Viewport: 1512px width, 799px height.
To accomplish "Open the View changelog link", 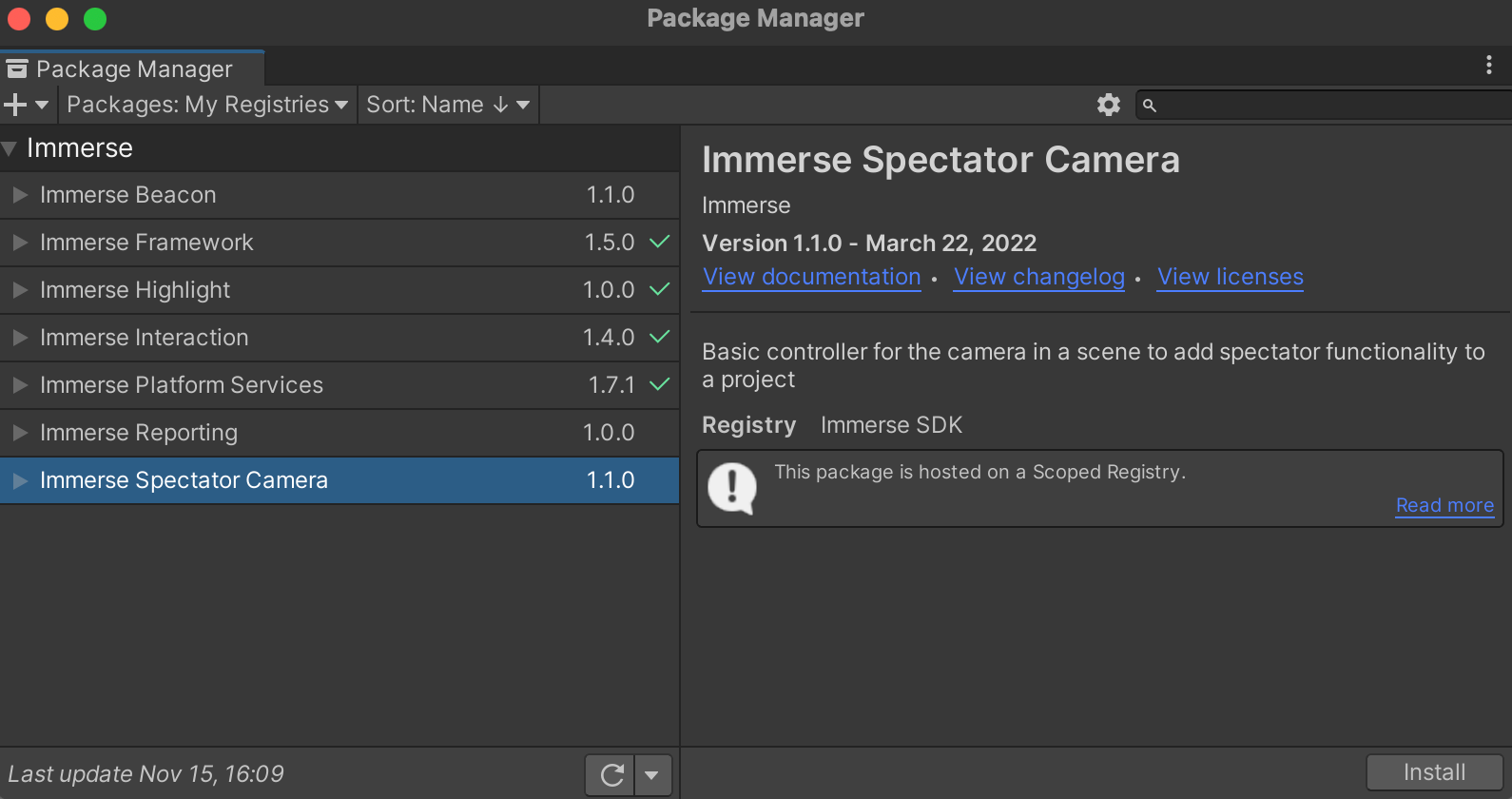I will (x=1038, y=277).
